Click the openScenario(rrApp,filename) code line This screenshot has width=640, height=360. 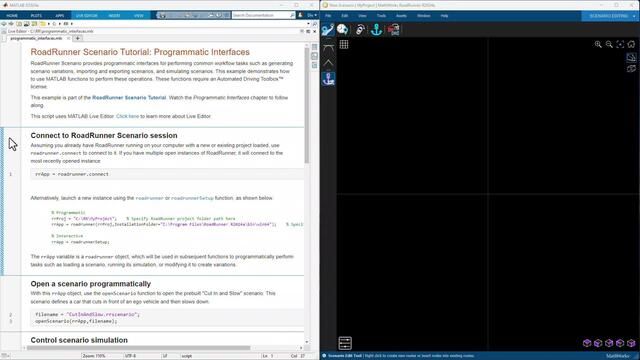(76, 321)
